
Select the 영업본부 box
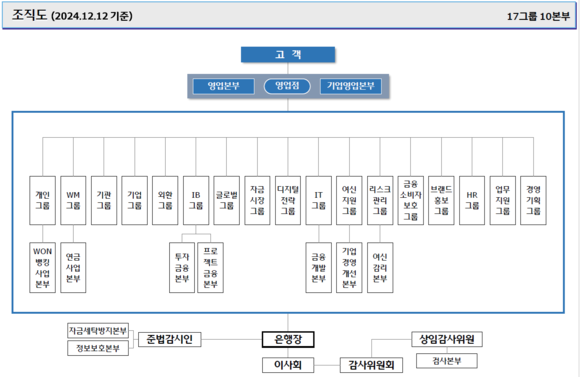coord(223,86)
